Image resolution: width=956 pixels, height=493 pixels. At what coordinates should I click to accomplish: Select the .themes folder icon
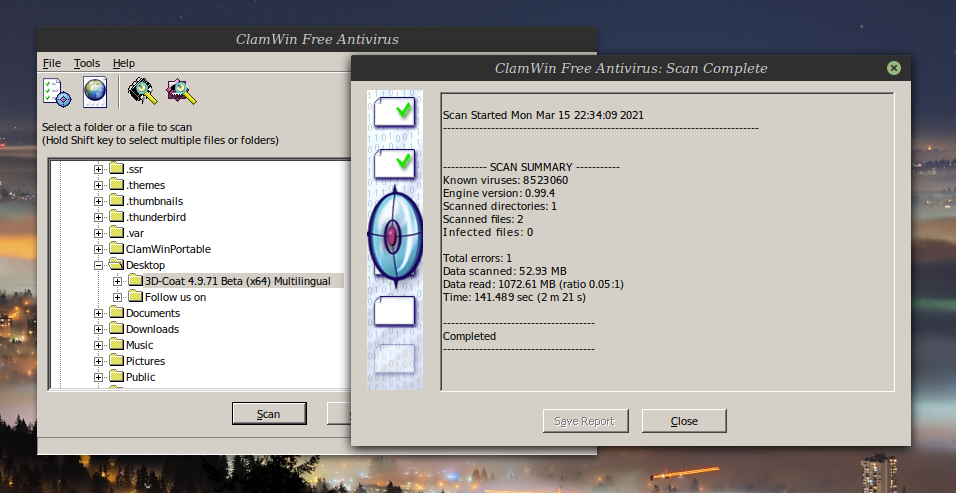[116, 185]
